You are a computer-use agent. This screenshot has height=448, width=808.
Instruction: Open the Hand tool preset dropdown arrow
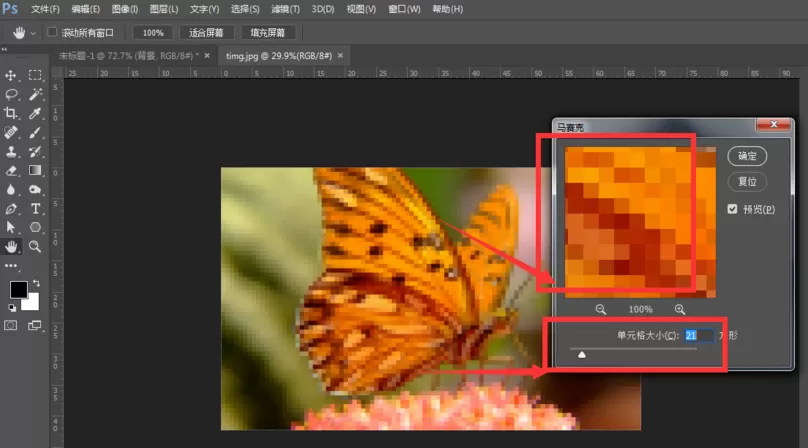(33, 34)
